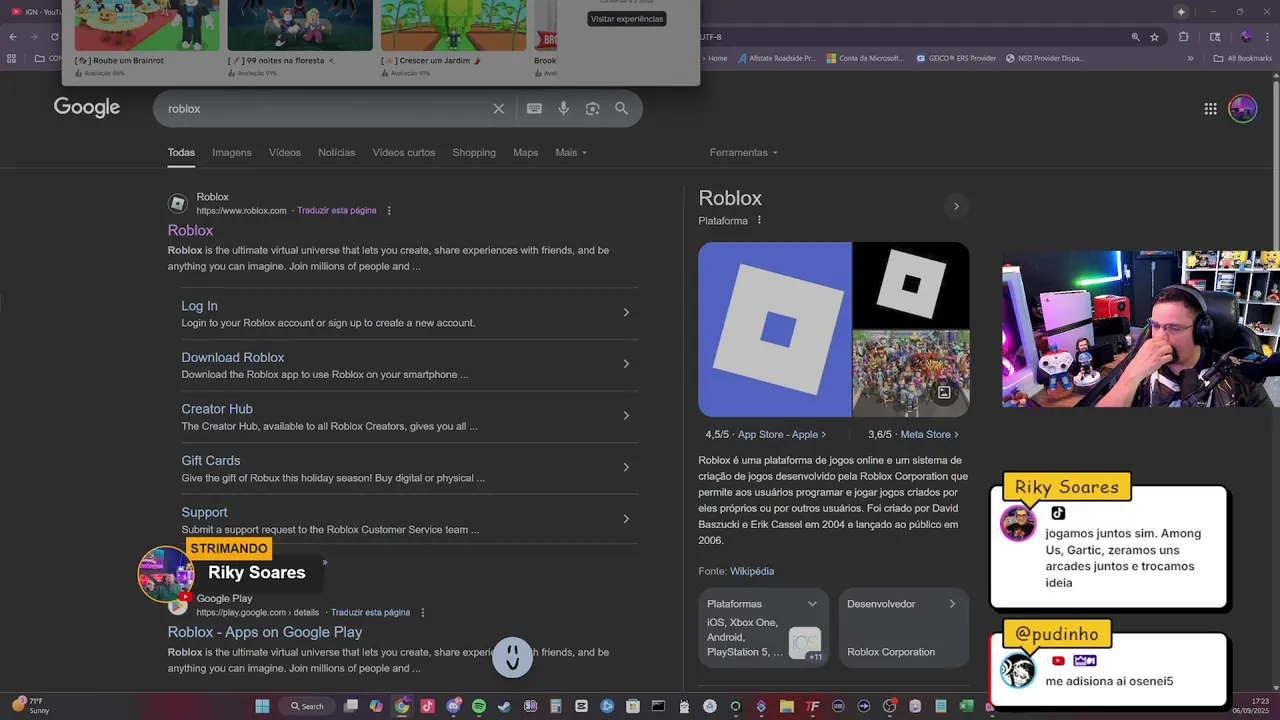The height and width of the screenshot is (720, 1280).
Task: Click the Google logo
Action: pos(87,108)
